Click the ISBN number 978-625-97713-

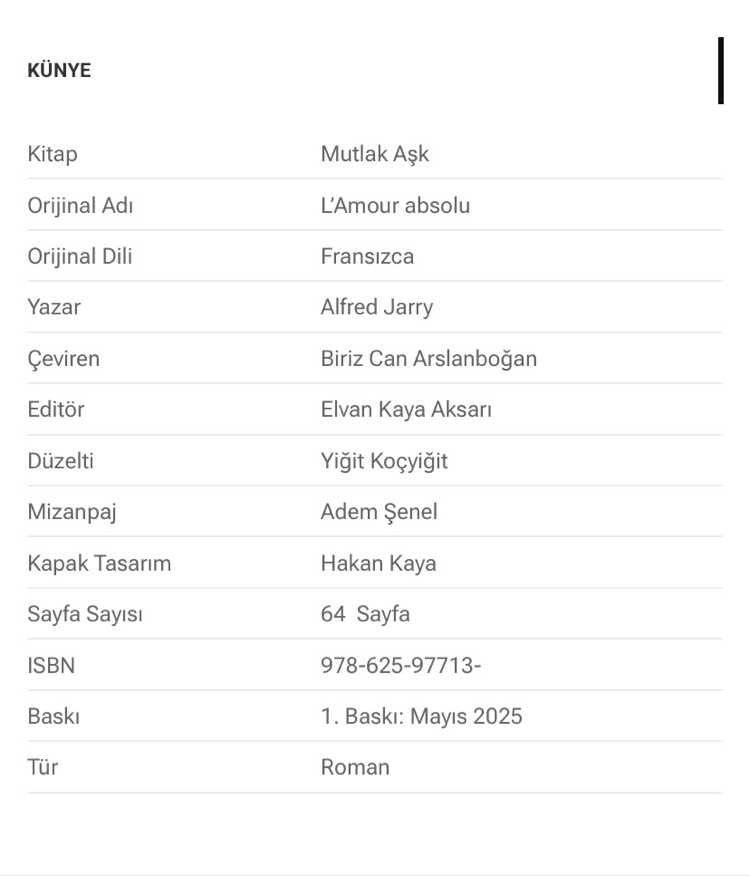click(401, 666)
